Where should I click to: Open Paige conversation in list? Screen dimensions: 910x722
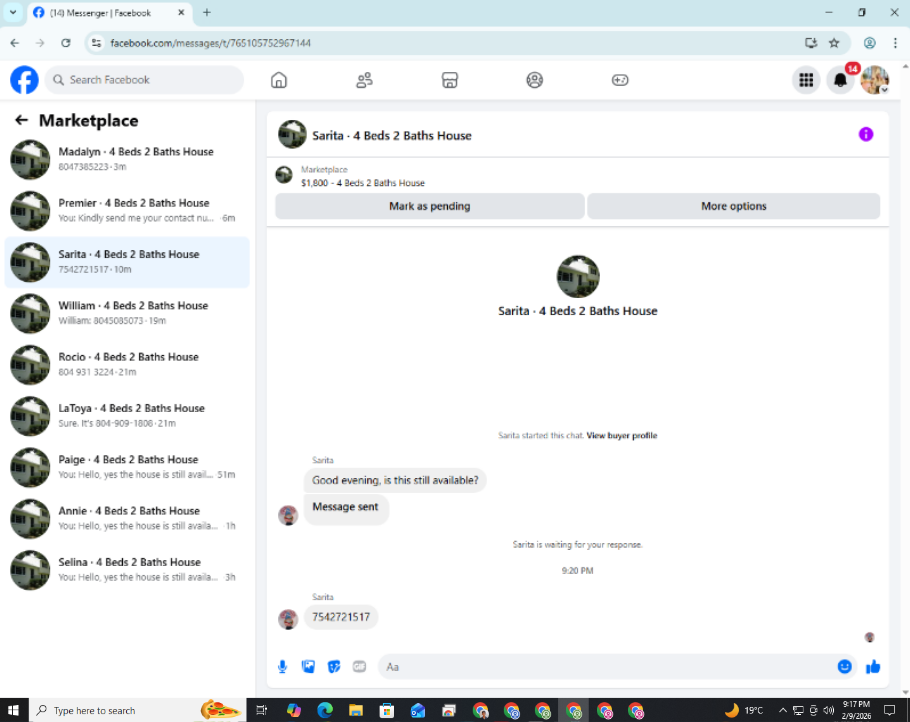point(127,467)
